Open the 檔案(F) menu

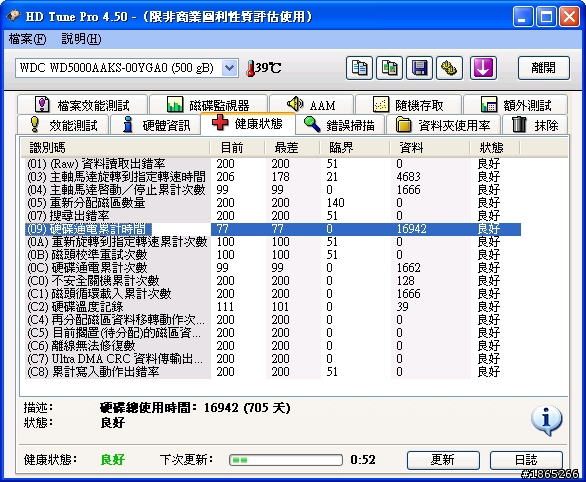[27, 39]
